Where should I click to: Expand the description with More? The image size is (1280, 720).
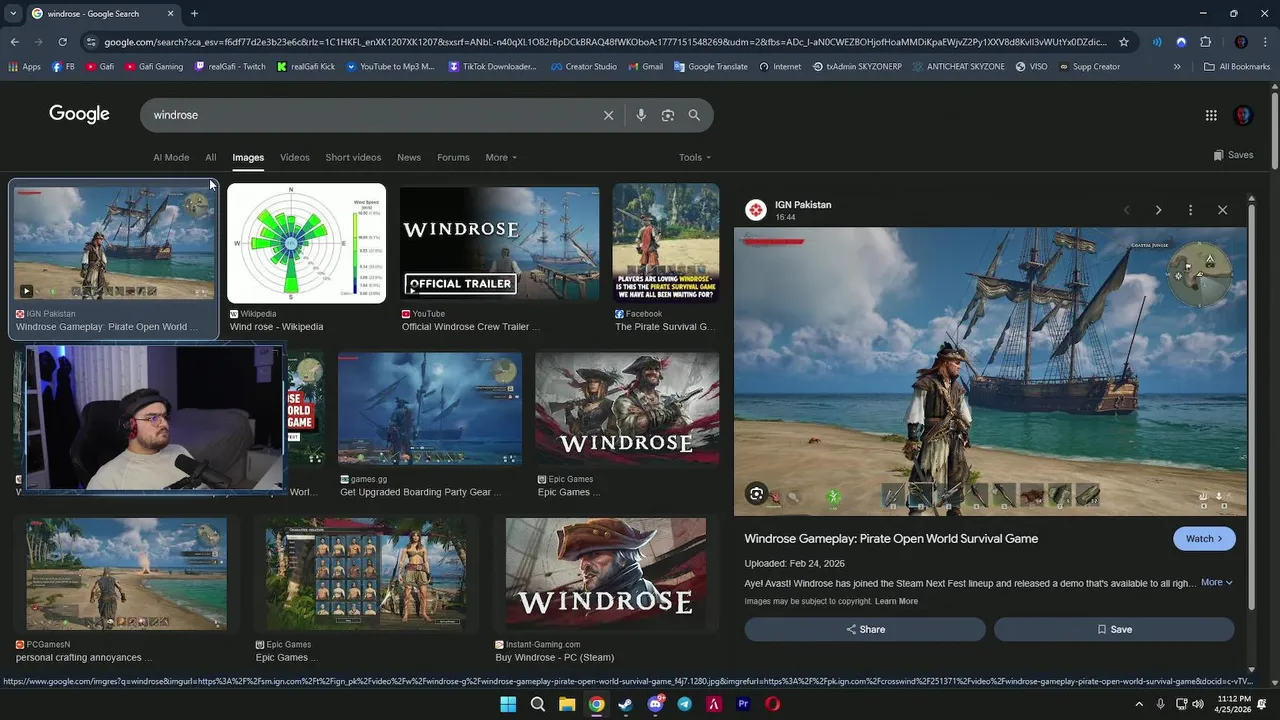[x=1216, y=582]
